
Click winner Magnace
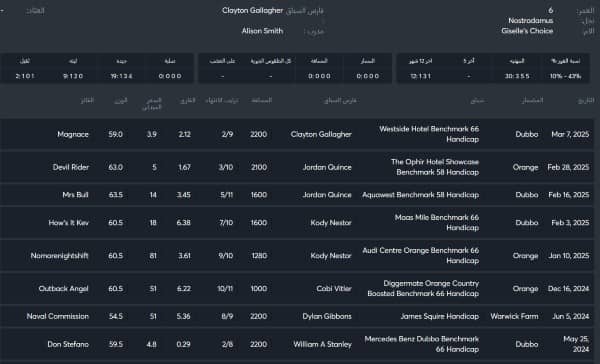(x=73, y=134)
